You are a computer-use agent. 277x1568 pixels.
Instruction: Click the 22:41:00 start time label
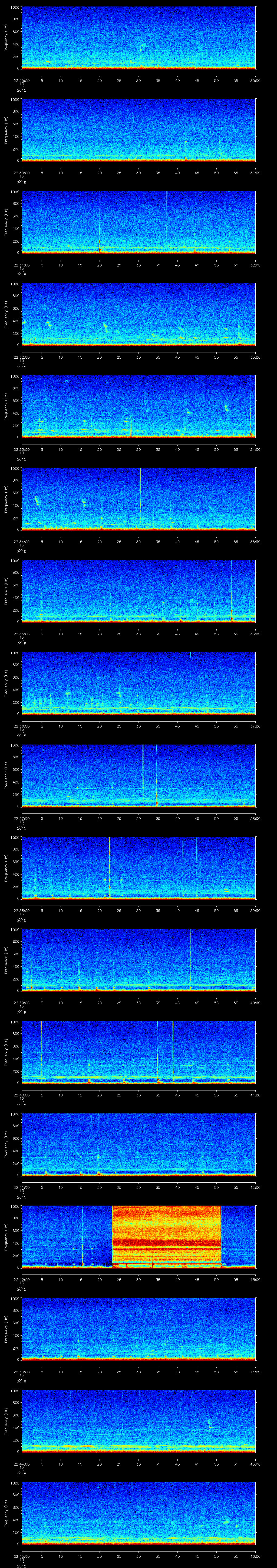tap(21, 1187)
